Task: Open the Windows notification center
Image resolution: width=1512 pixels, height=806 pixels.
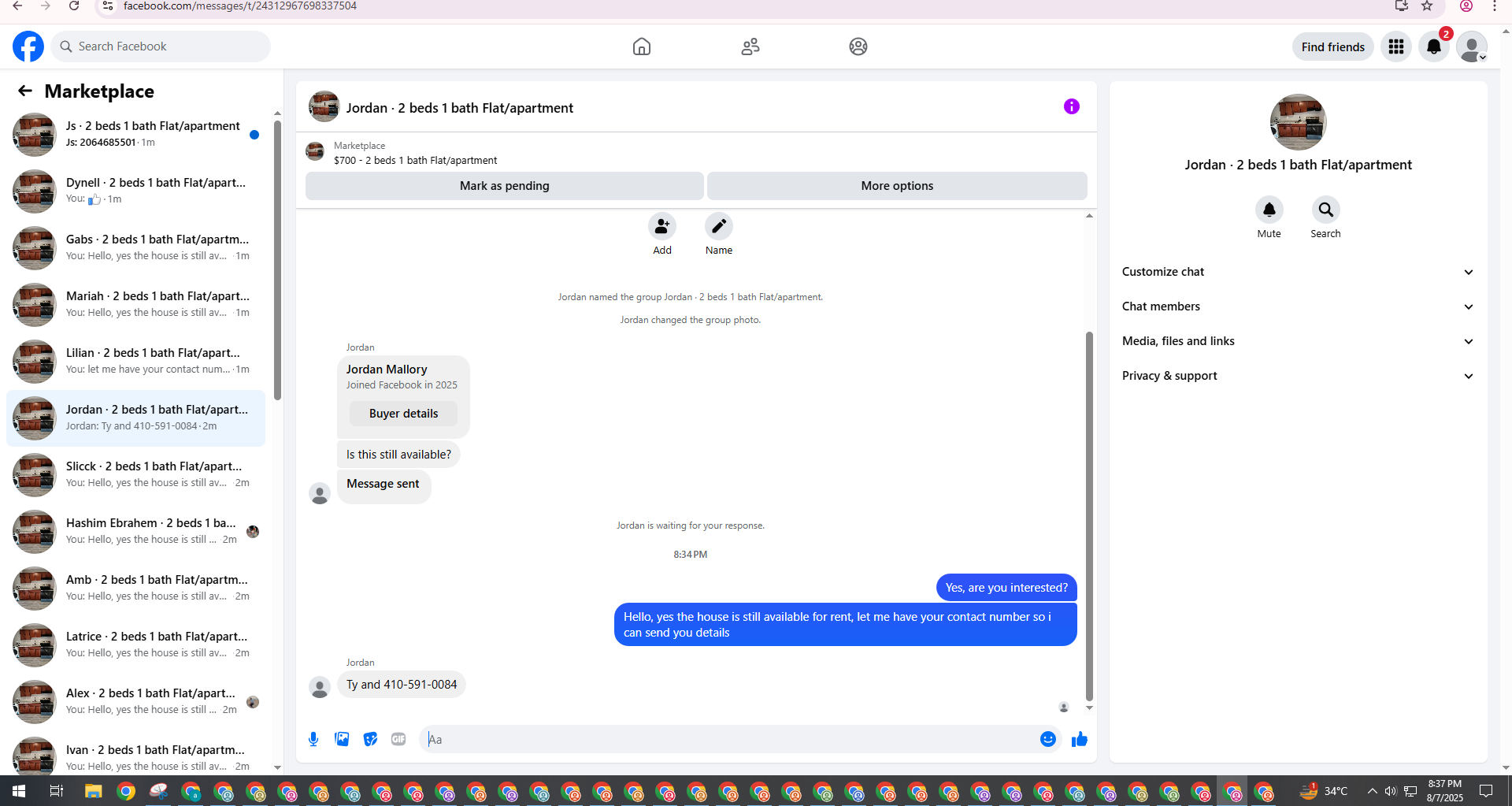Action: pos(1486,791)
